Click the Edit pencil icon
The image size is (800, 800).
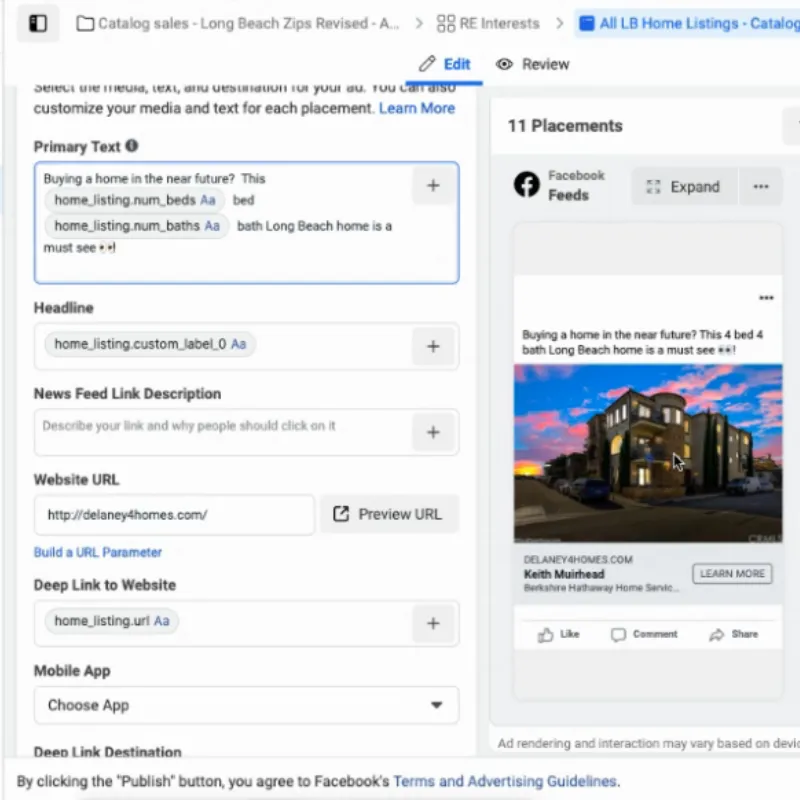pos(427,64)
